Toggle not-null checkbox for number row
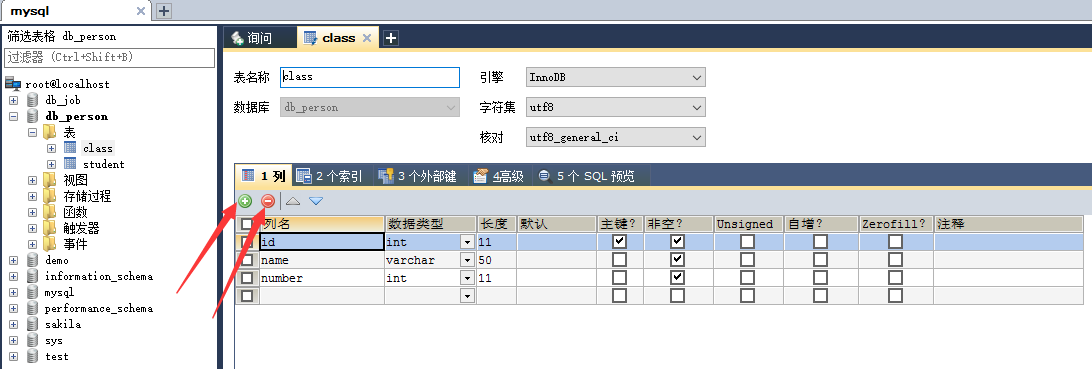The image size is (1092, 369). 677,278
